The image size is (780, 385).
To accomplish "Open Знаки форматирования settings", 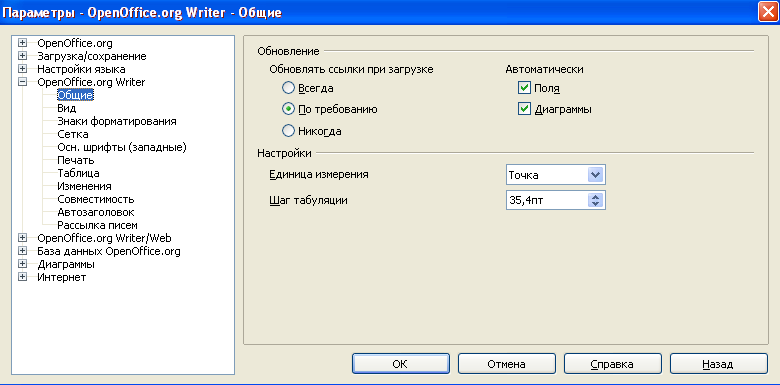I will coord(117,121).
